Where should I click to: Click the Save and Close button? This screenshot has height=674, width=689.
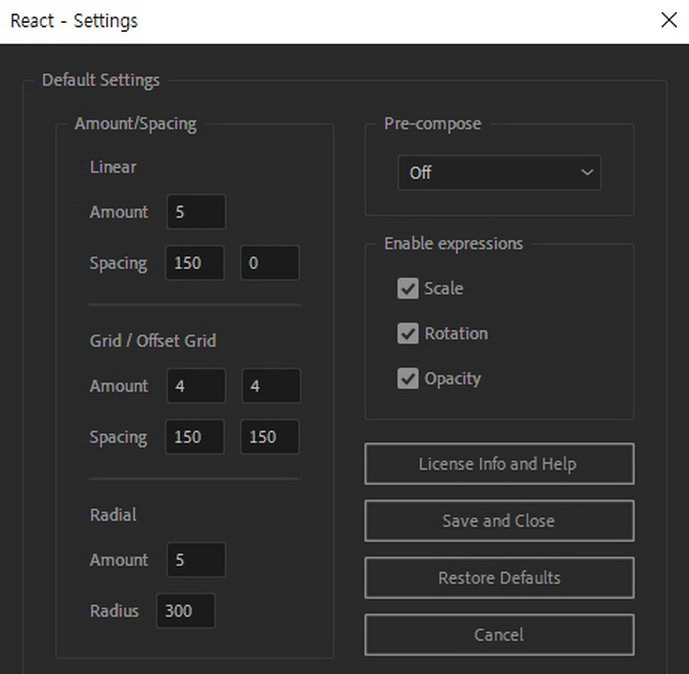(x=499, y=521)
